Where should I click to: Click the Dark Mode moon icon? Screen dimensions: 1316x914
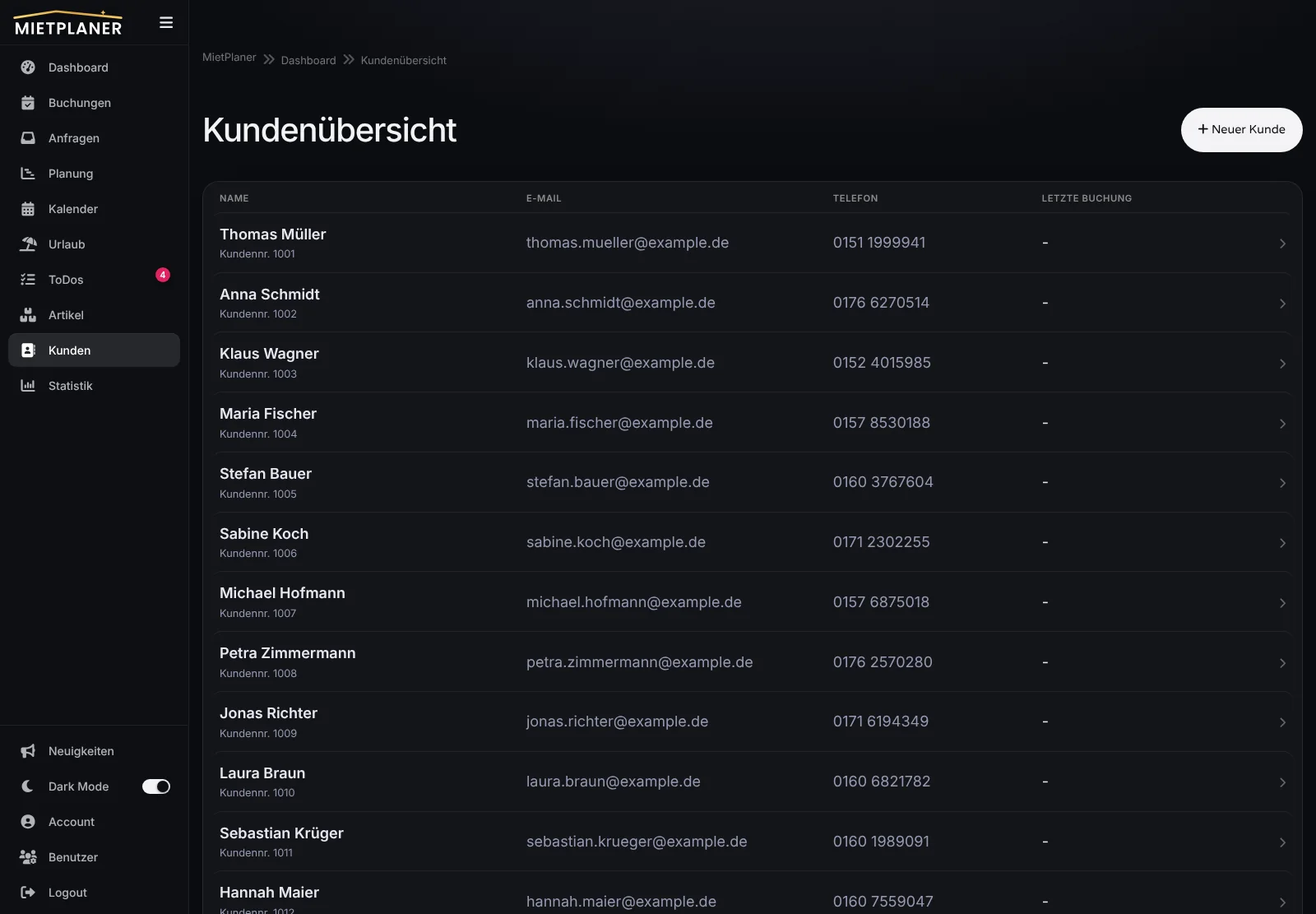click(x=28, y=786)
